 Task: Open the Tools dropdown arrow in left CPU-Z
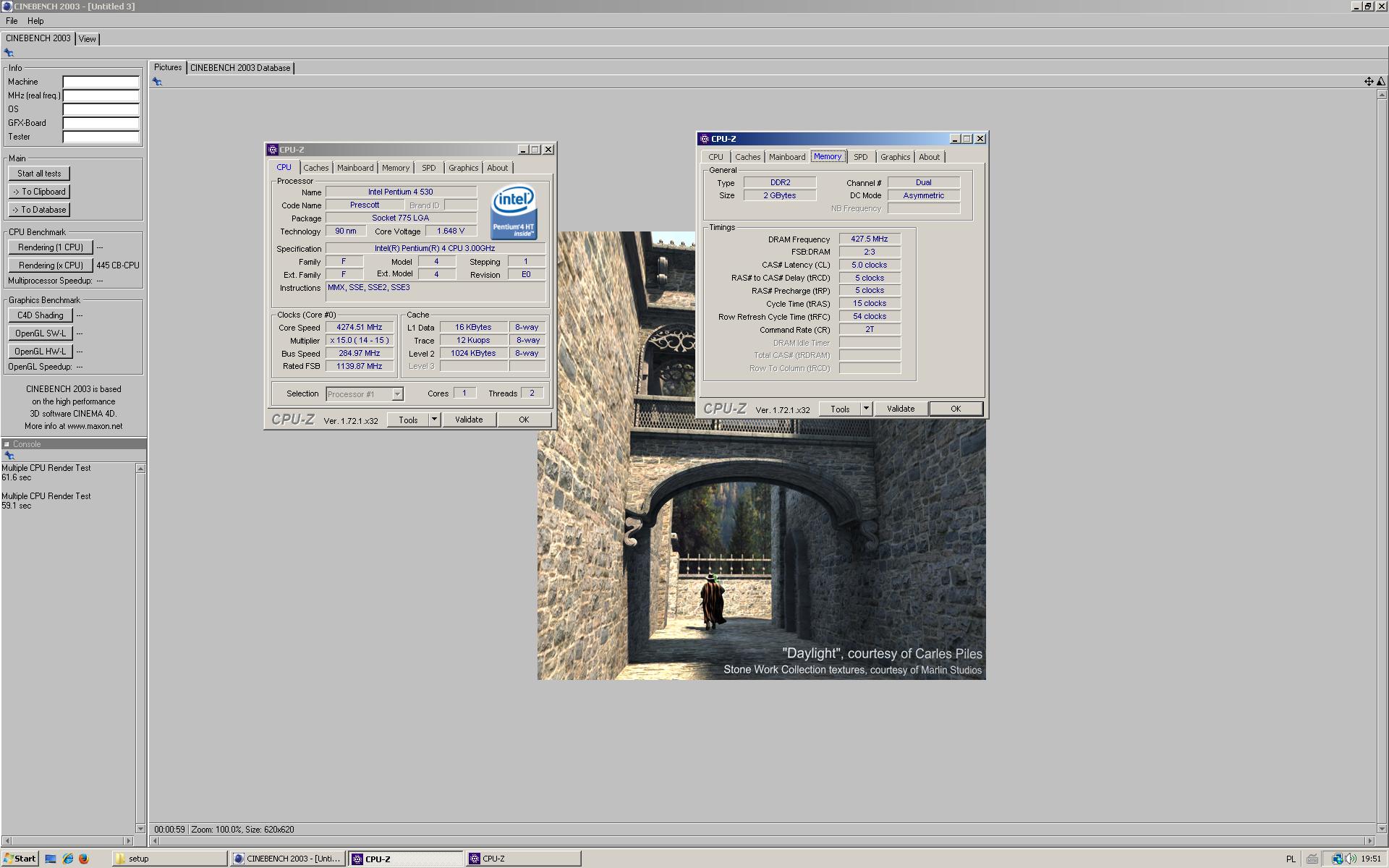(434, 420)
